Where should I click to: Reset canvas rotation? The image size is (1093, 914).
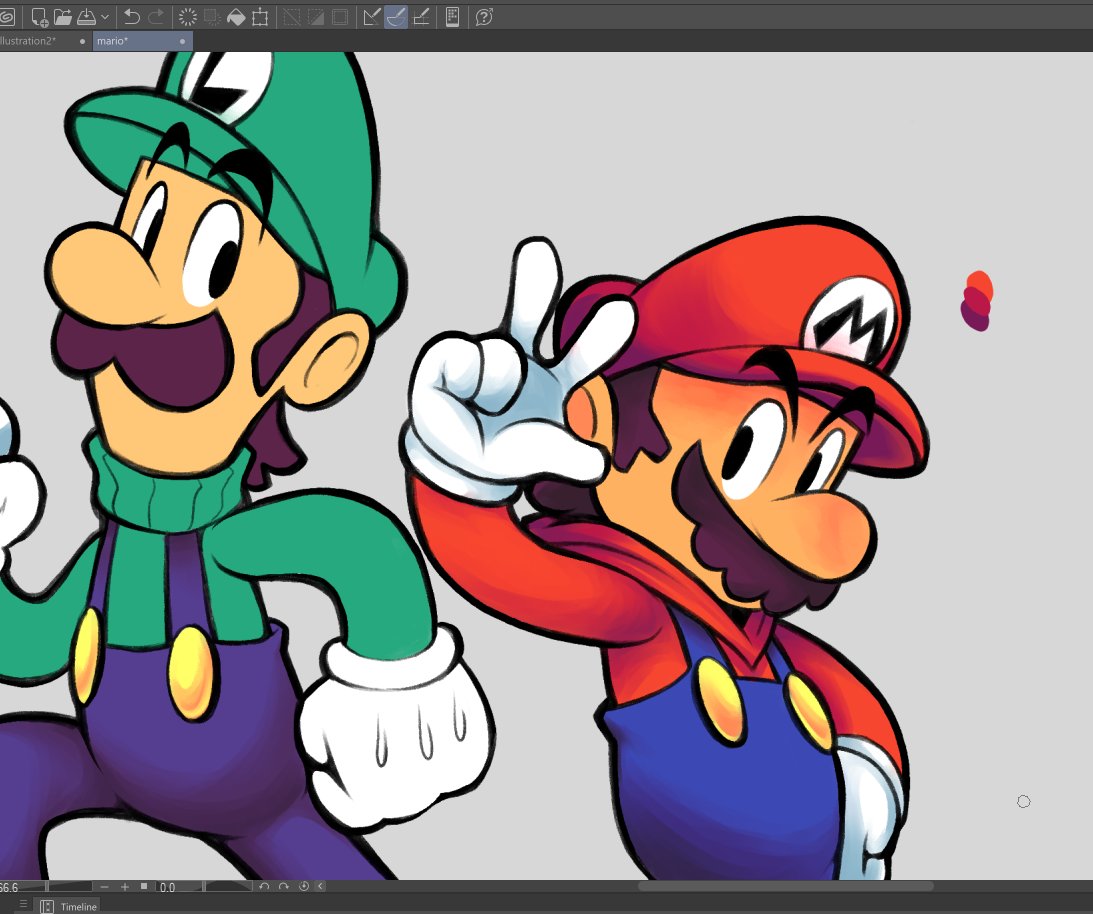tap(304, 887)
